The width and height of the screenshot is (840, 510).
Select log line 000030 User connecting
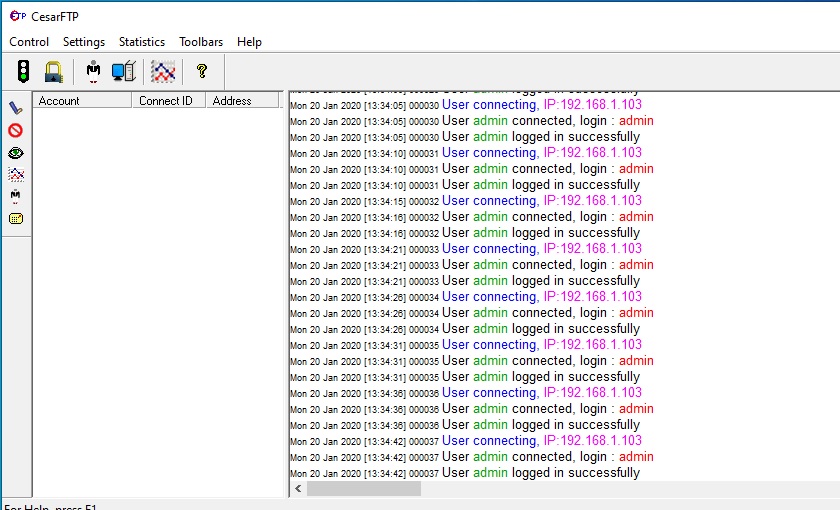click(466, 105)
